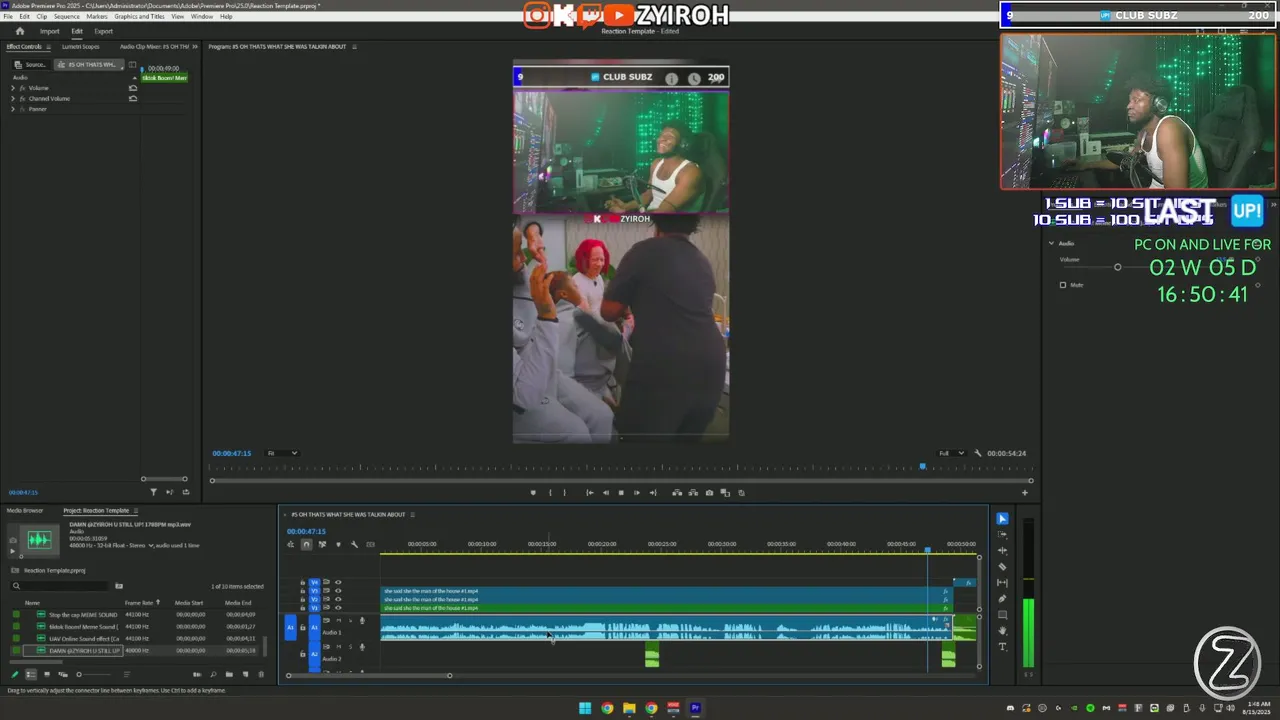The width and height of the screenshot is (1280, 720).
Task: Open playback resolution Full dropdown
Action: (x=950, y=453)
